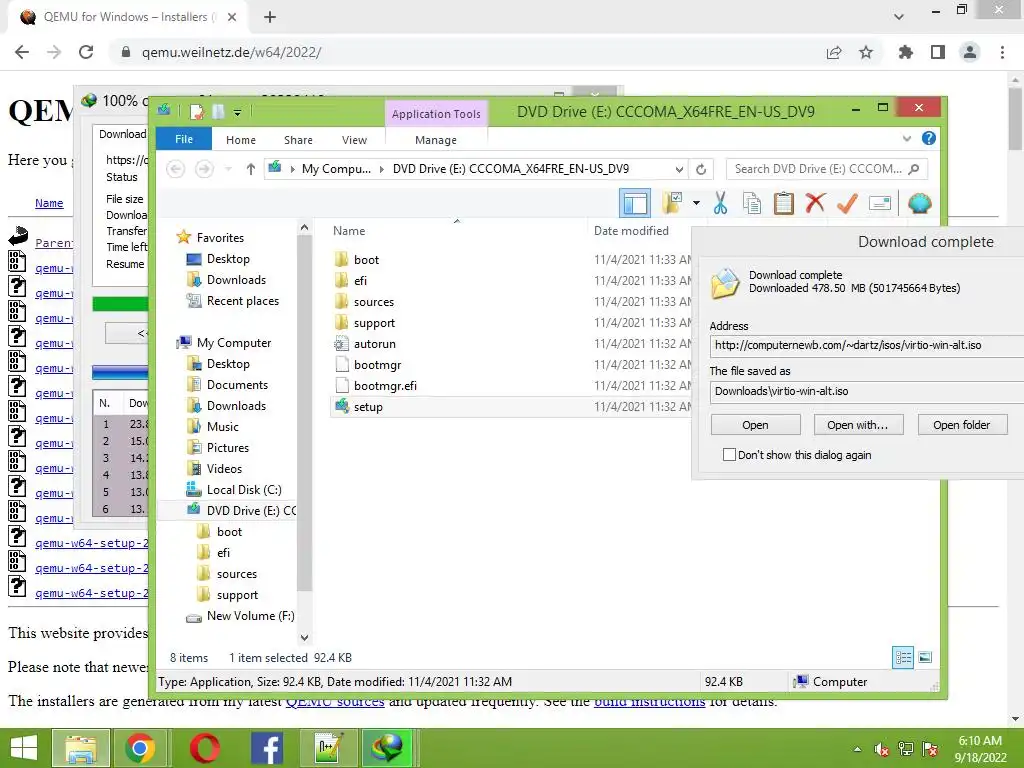Sort by the Name column header
1024x768 pixels.
pos(349,231)
